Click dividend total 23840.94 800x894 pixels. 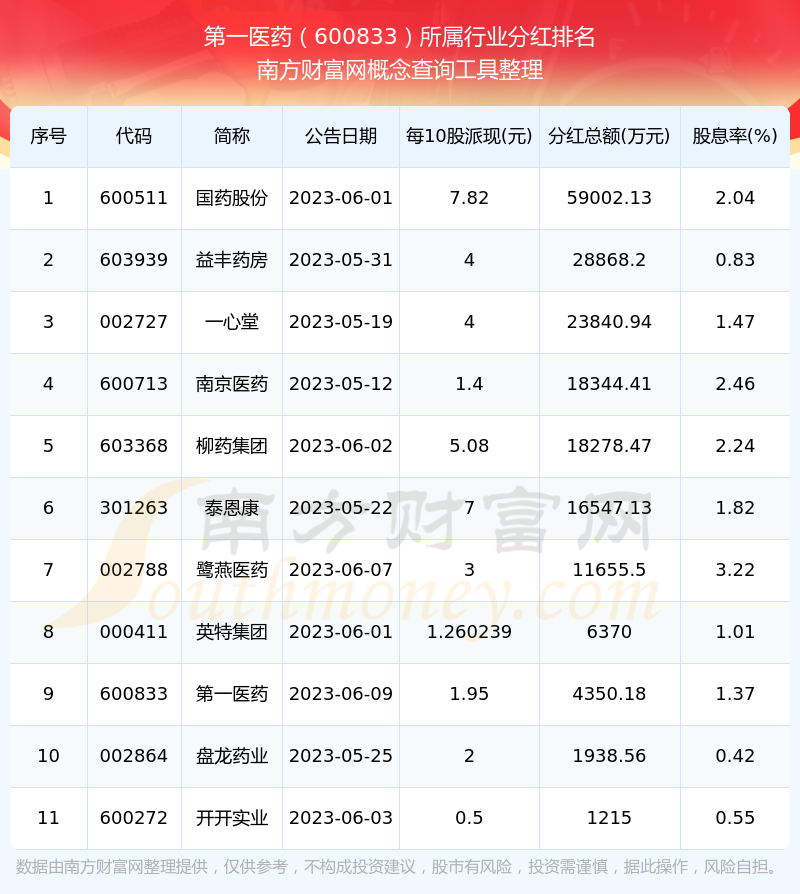(x=609, y=322)
